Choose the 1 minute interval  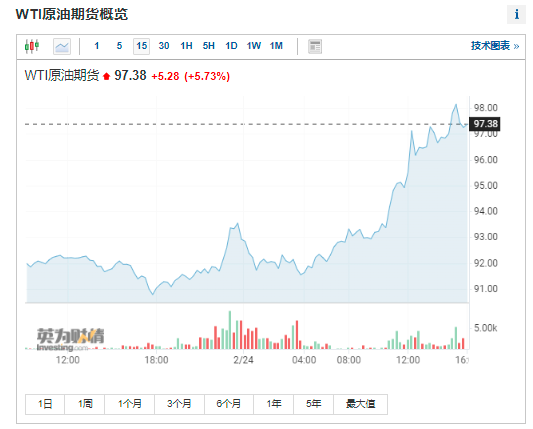pyautogui.click(x=97, y=46)
